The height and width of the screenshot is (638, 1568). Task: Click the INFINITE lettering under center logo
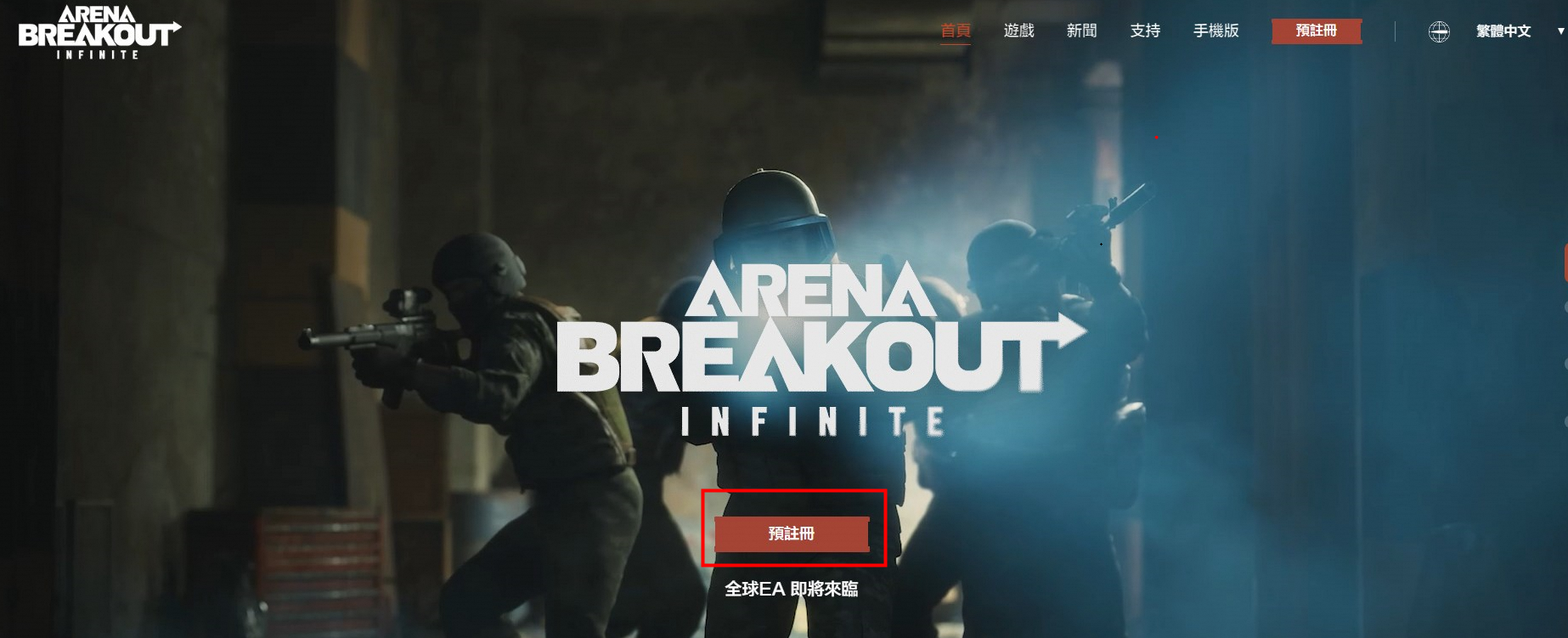(x=812, y=421)
